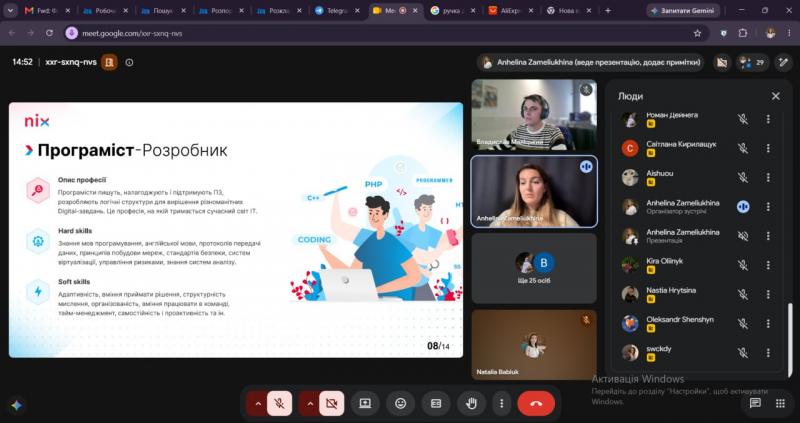The image size is (800, 423).
Task: Click the presented slide Програміст-Розробник
Action: (236, 230)
